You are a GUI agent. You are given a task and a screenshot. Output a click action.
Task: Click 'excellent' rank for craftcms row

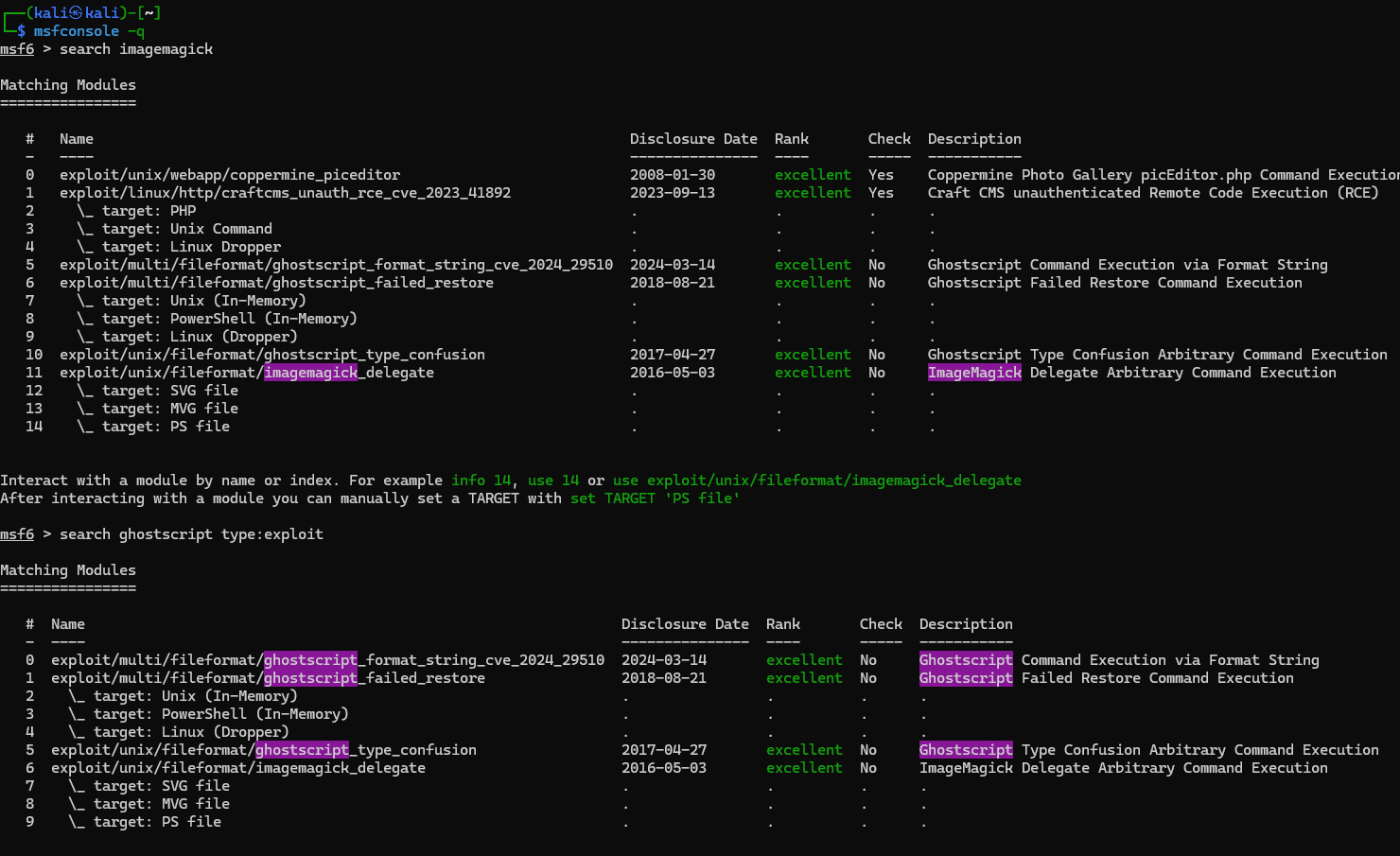[x=813, y=193]
